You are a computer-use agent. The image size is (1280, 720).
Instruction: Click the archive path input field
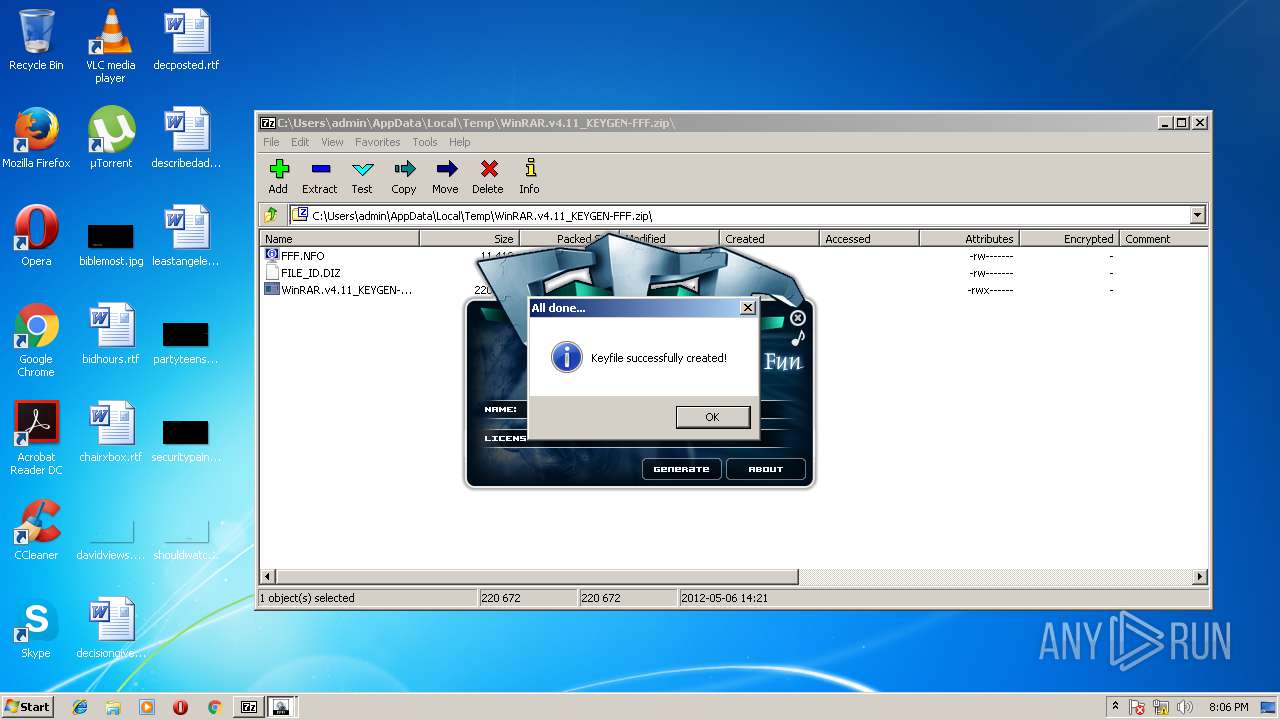click(x=740, y=215)
